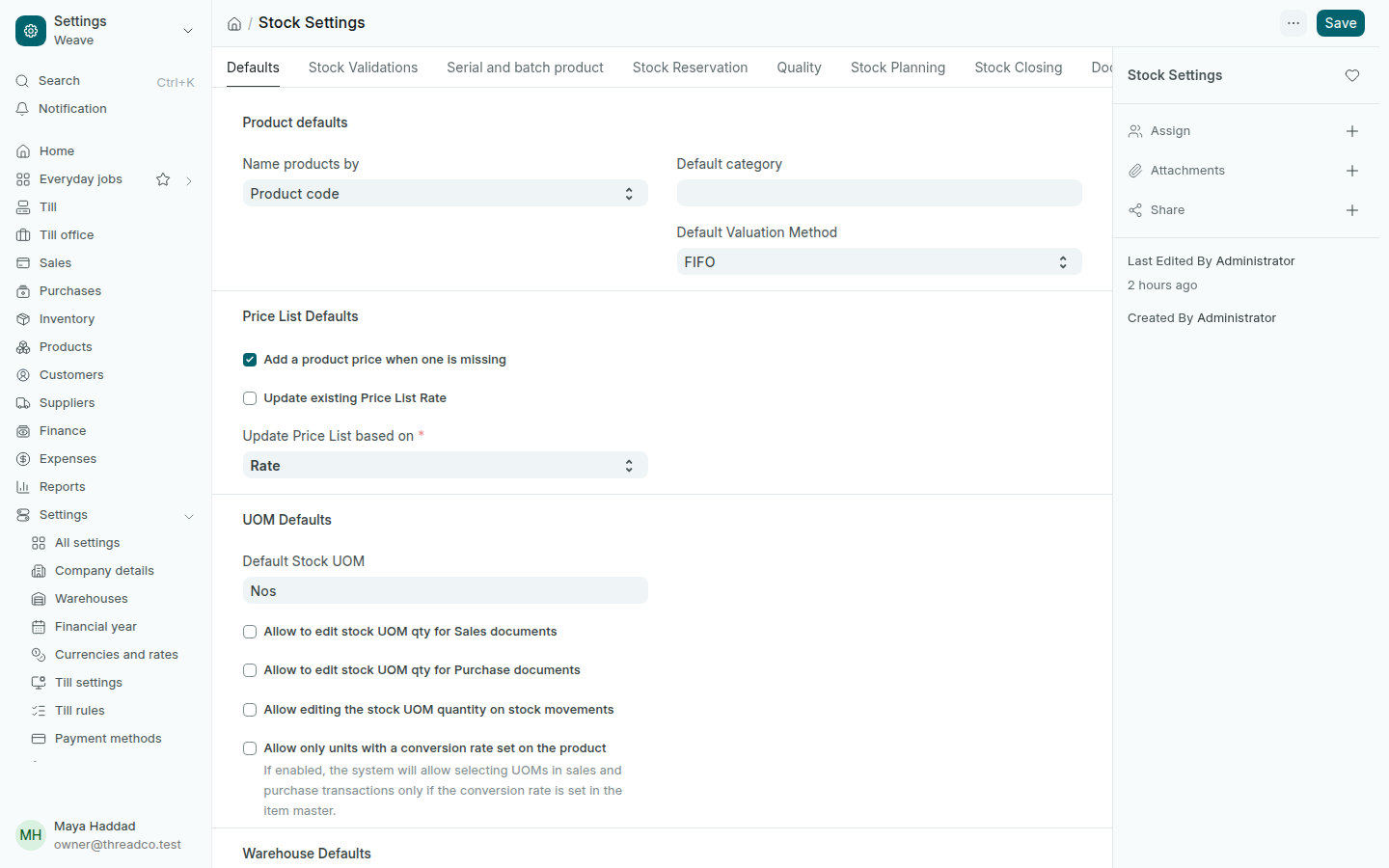Click the Default category input field

[879, 193]
